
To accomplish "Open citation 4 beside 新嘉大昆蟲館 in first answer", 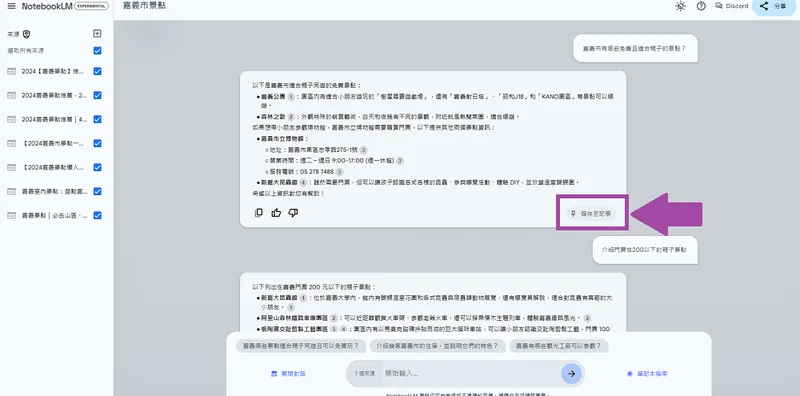I will click(304, 182).
